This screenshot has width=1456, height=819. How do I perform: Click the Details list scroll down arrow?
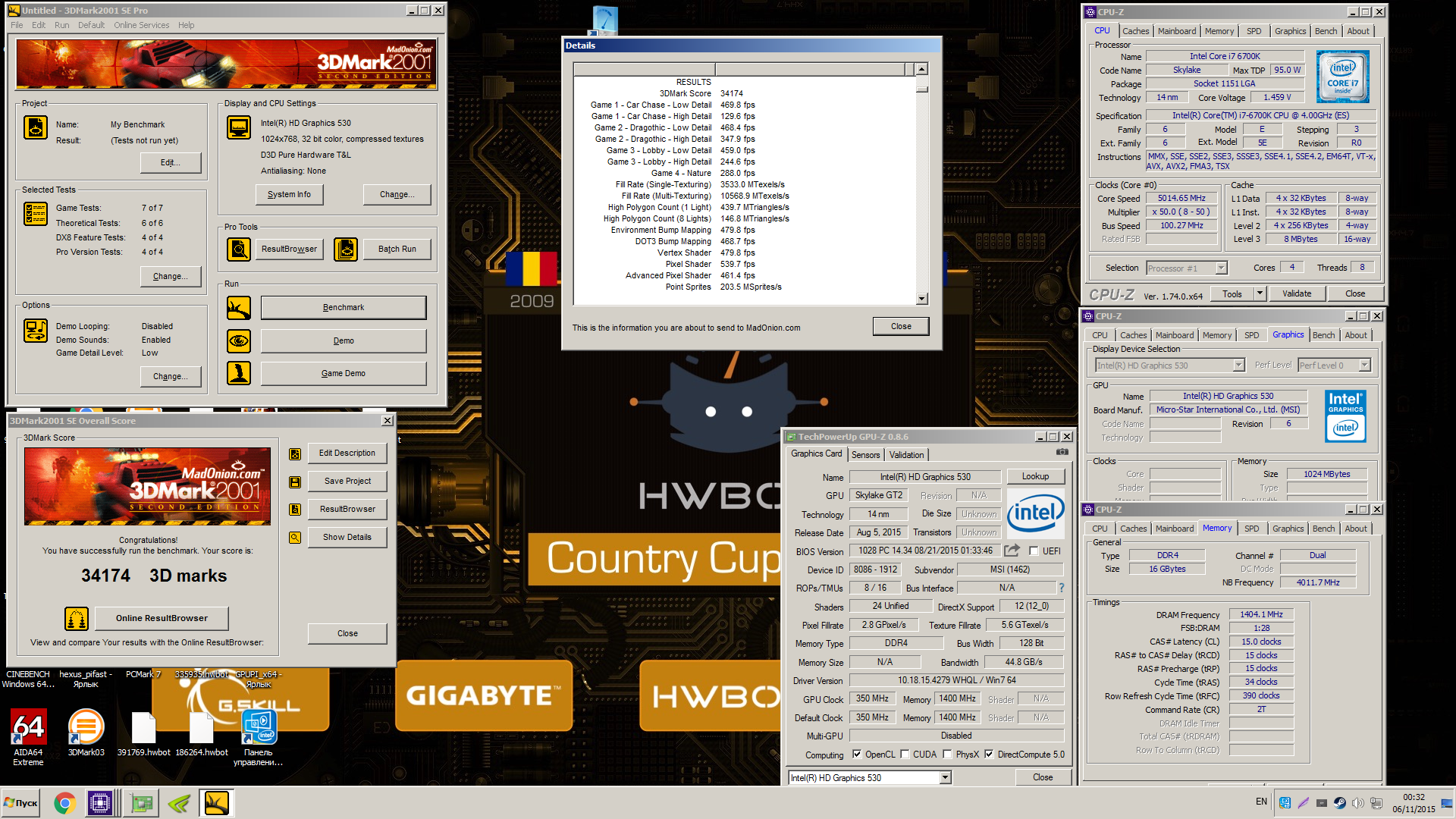921,300
